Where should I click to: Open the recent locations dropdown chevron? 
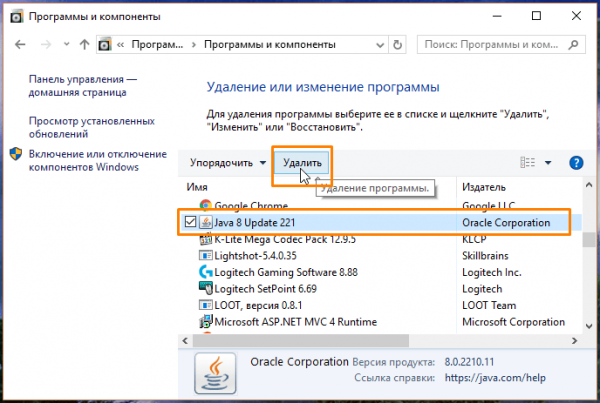pos(66,44)
